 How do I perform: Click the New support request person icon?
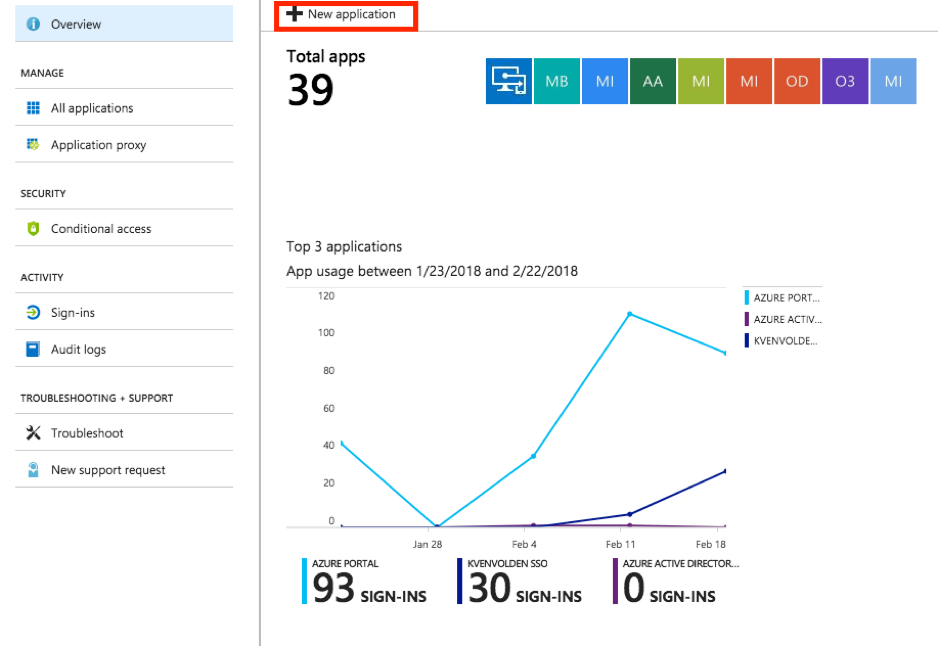(34, 470)
